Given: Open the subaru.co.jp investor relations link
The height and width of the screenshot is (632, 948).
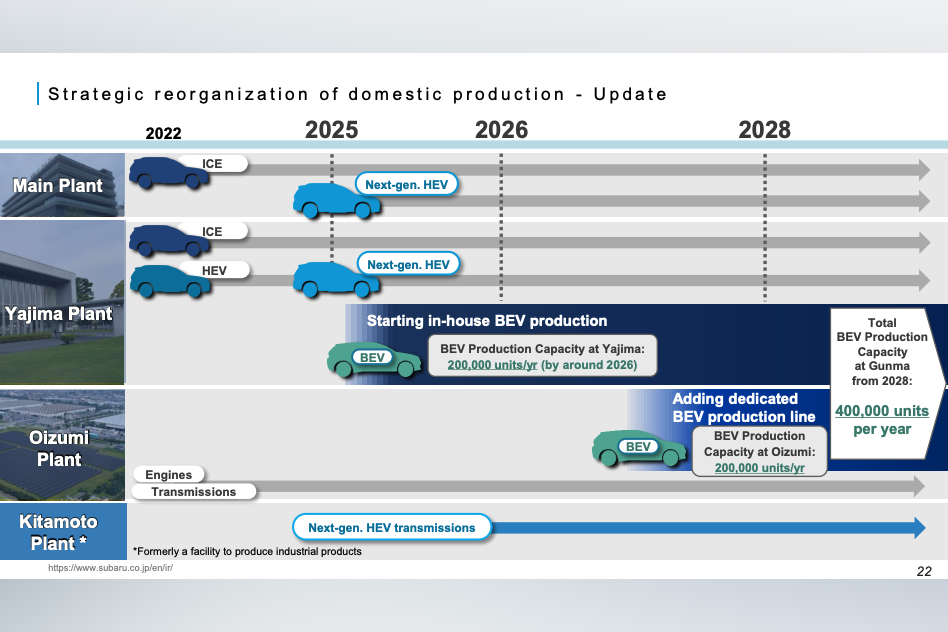Looking at the screenshot, I should pos(111,567).
